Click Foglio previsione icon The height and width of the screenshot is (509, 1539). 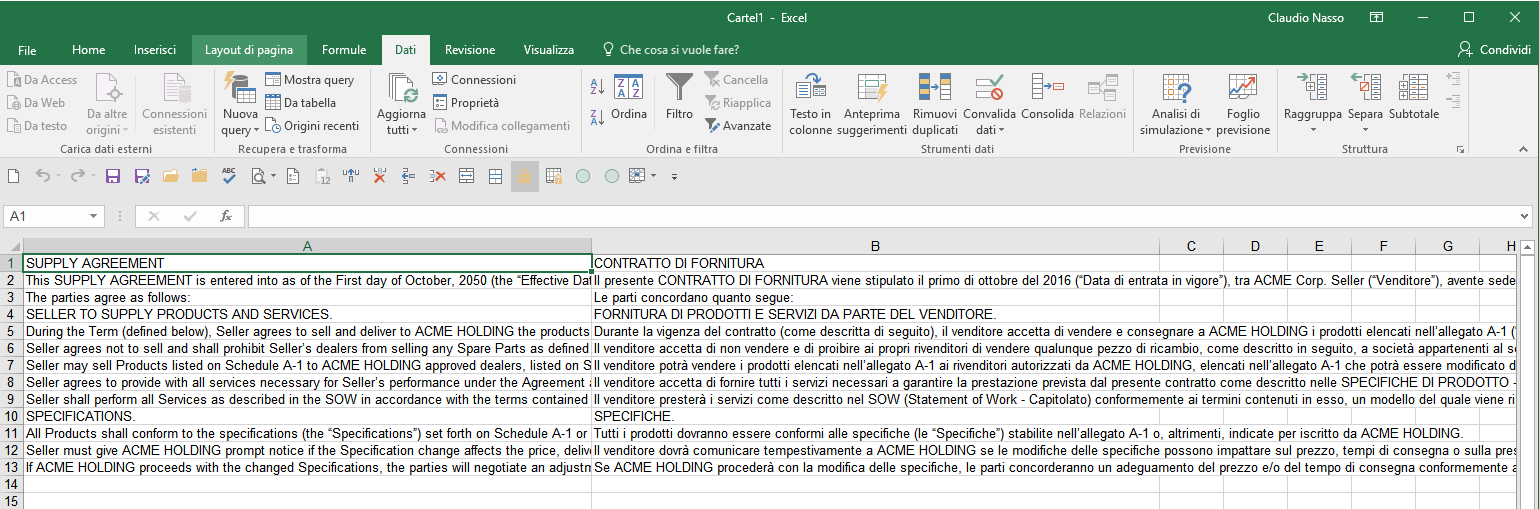click(x=1243, y=87)
